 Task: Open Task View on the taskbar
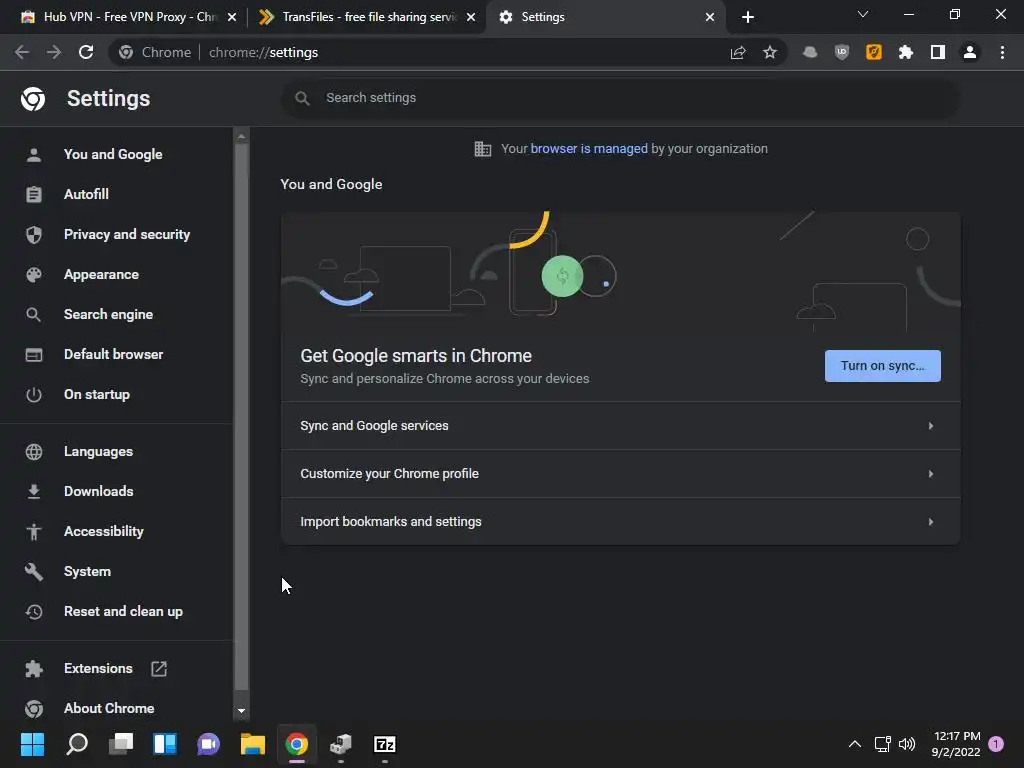click(x=121, y=744)
